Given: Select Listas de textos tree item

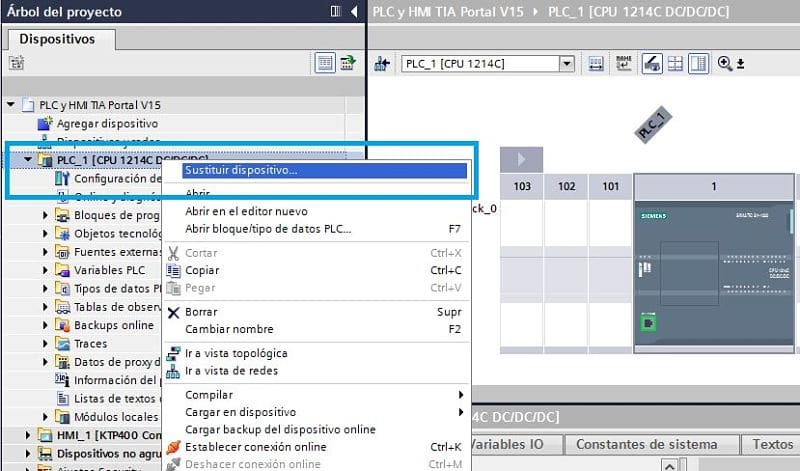Looking at the screenshot, I should (x=117, y=399).
